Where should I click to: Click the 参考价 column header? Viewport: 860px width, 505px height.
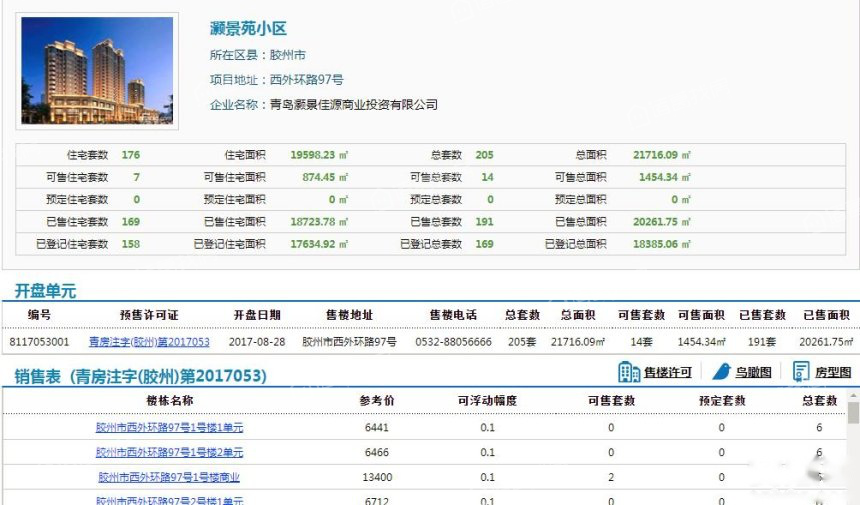[x=377, y=400]
